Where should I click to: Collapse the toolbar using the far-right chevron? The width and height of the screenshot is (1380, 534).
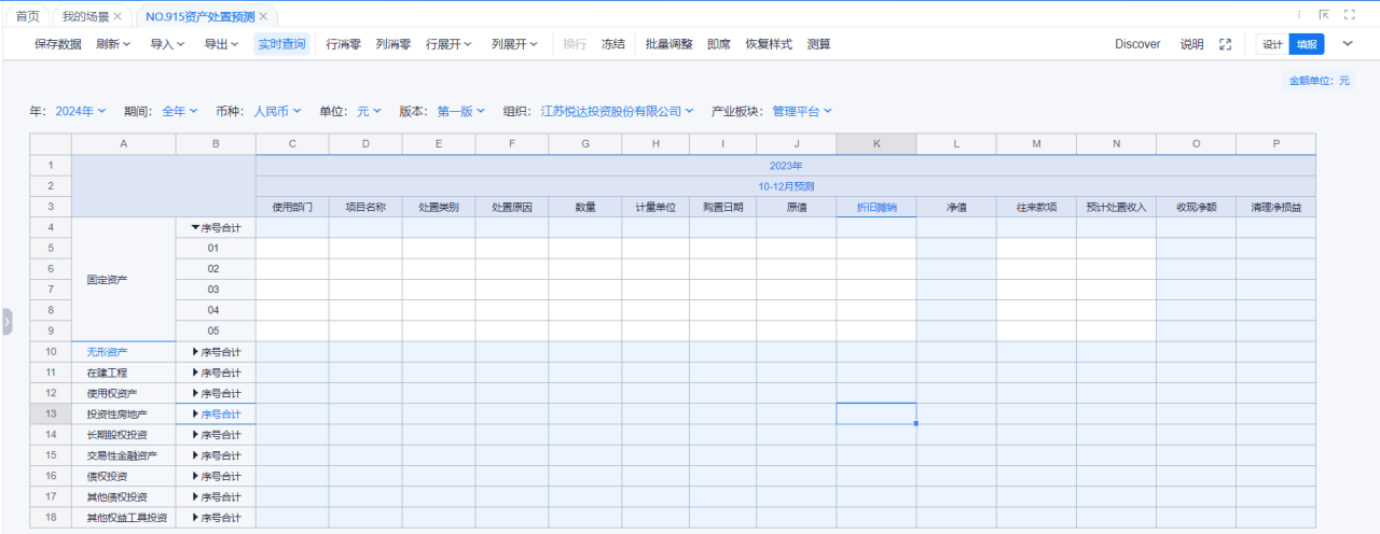1347,44
